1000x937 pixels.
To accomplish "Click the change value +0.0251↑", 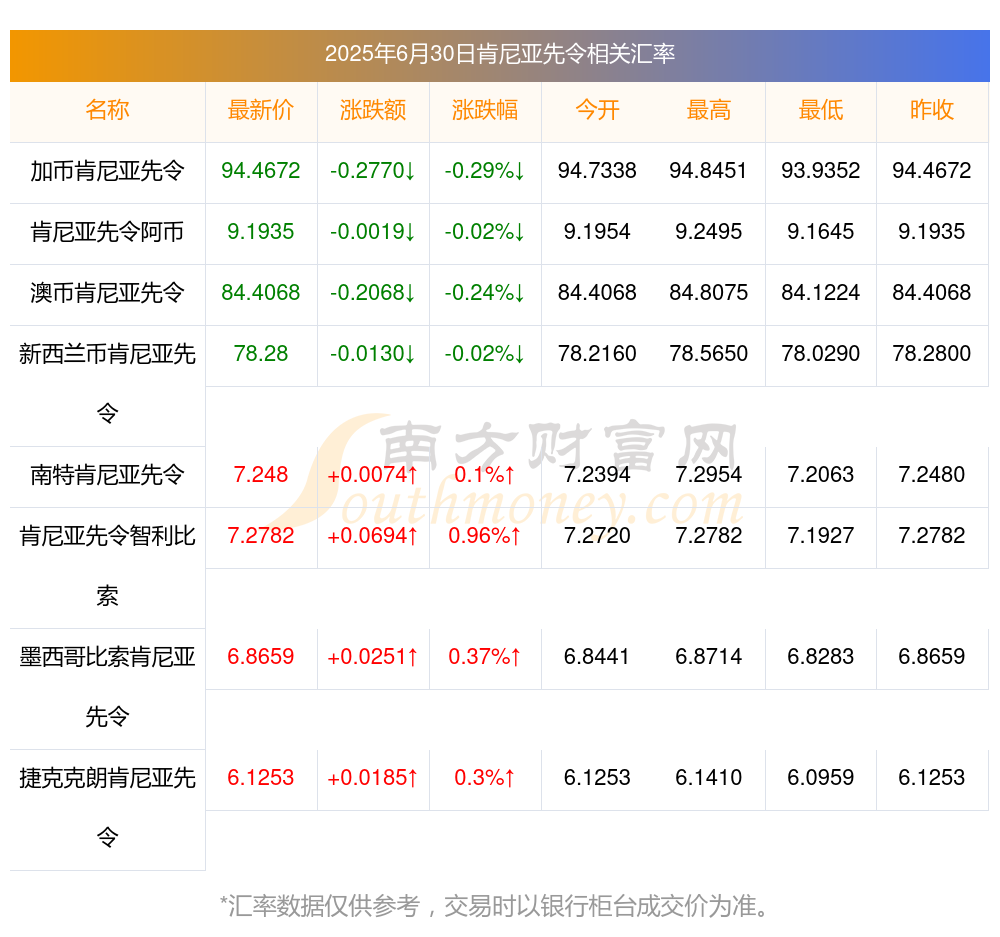I will coord(373,656).
